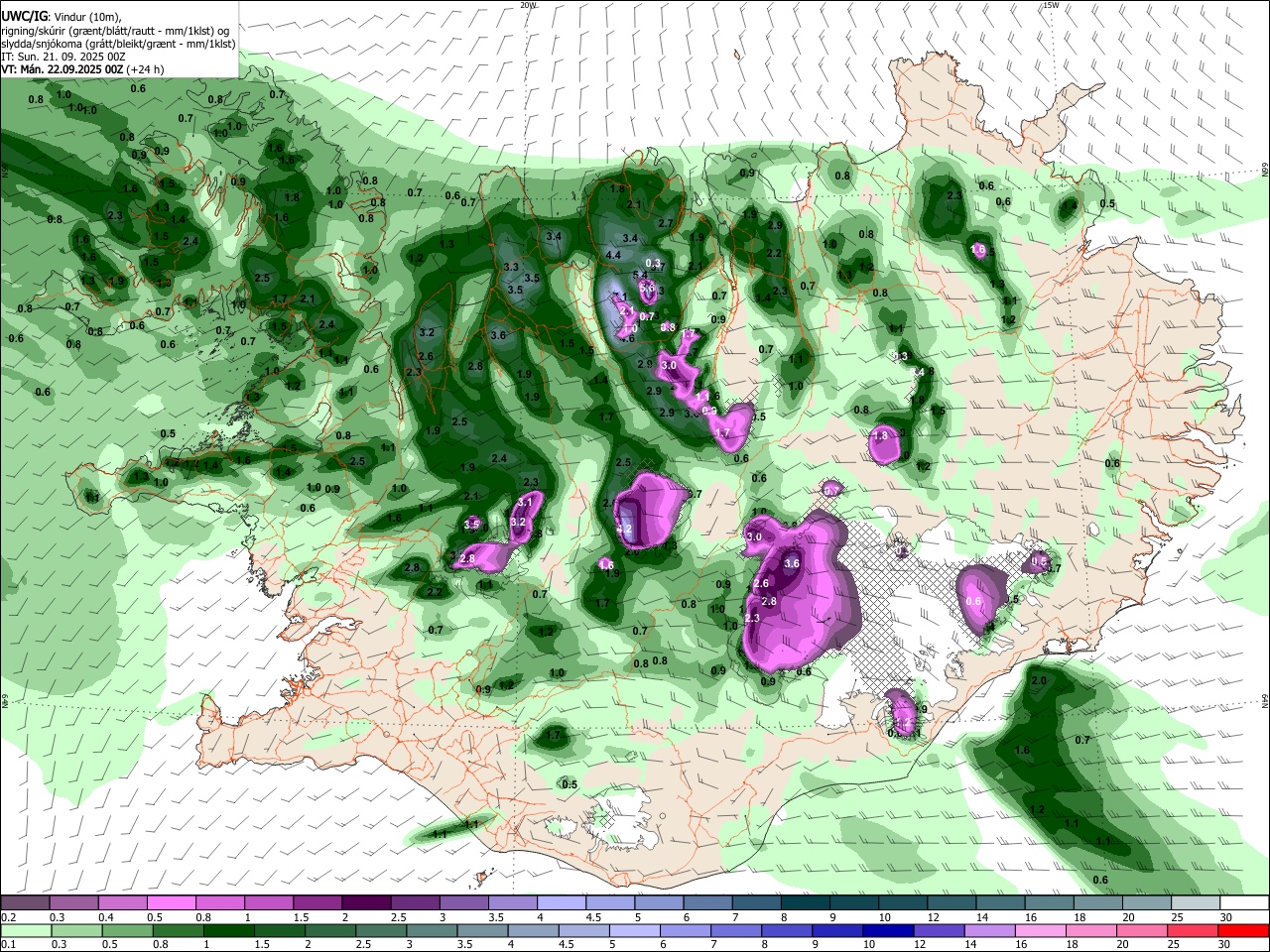This screenshot has width=1270, height=952.
Task: Click the 'slydda/snjókoma' description line
Action: [118, 44]
